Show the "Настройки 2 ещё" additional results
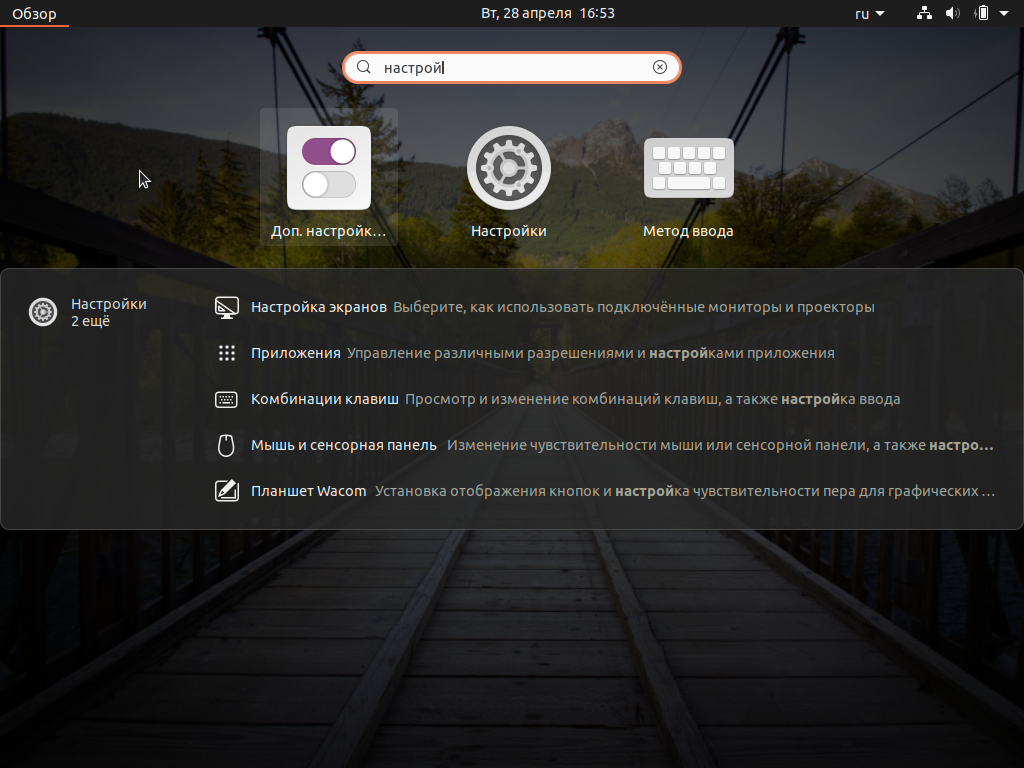 pos(88,312)
